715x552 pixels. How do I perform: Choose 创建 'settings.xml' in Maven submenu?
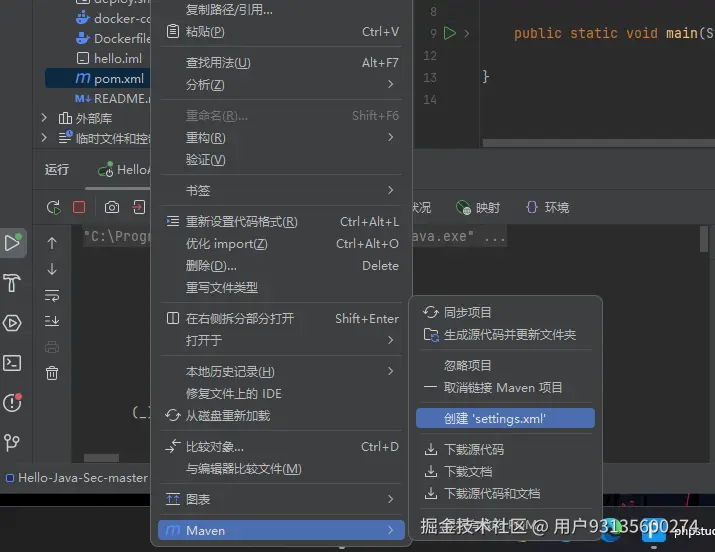pyautogui.click(x=505, y=418)
